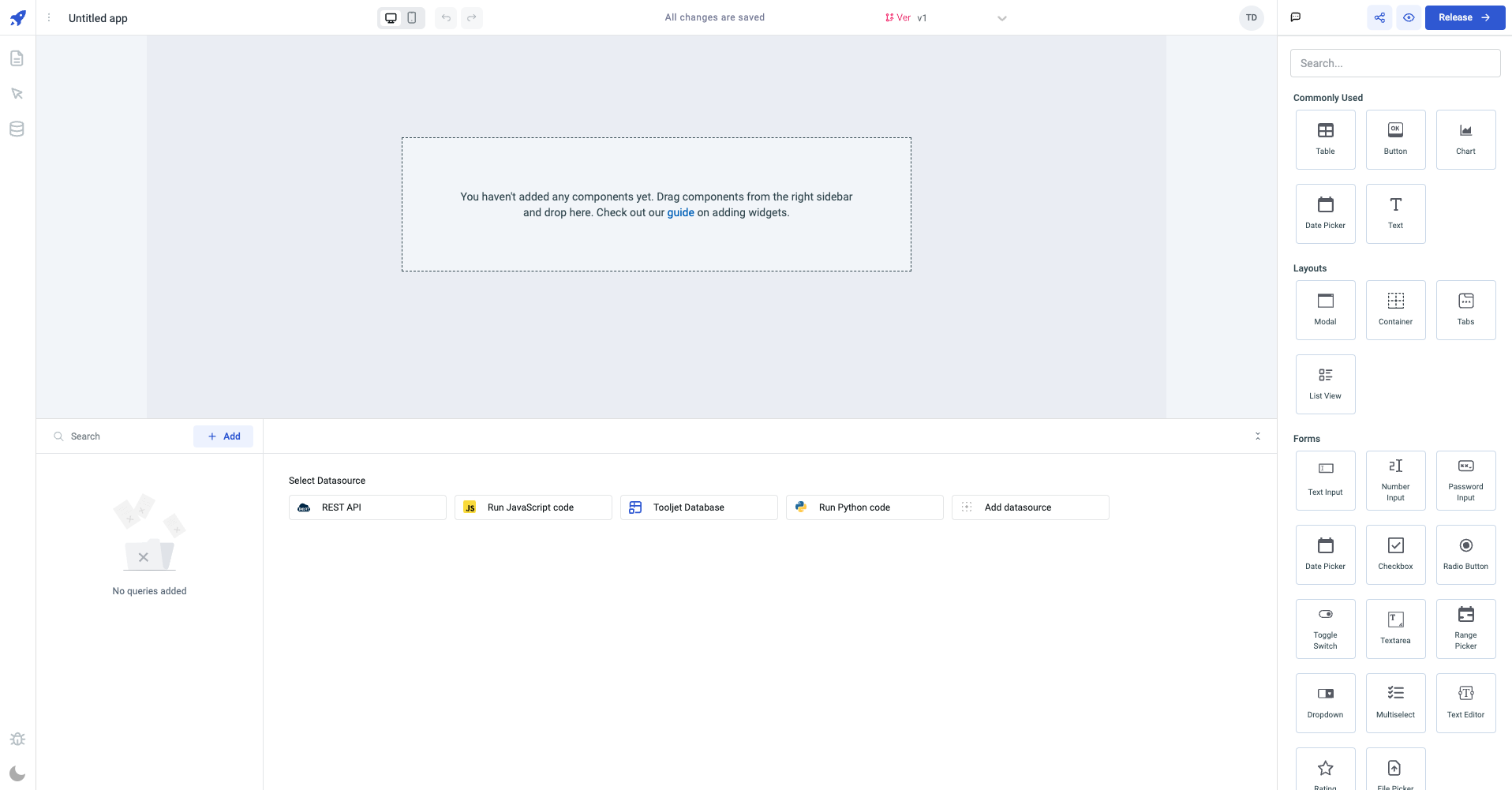Open the debugger bug icon

[17, 739]
